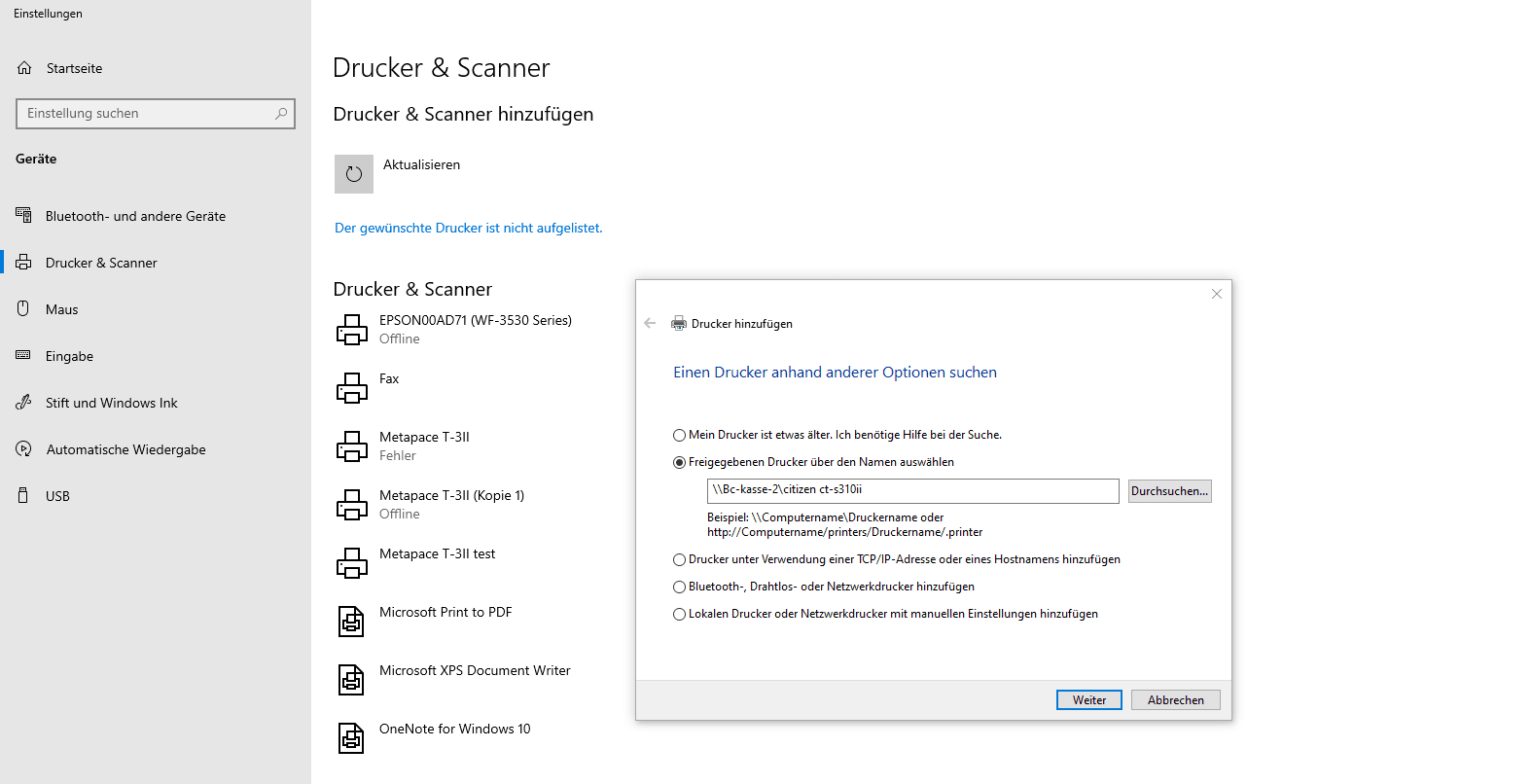Click the Startseite home icon

tap(24, 68)
